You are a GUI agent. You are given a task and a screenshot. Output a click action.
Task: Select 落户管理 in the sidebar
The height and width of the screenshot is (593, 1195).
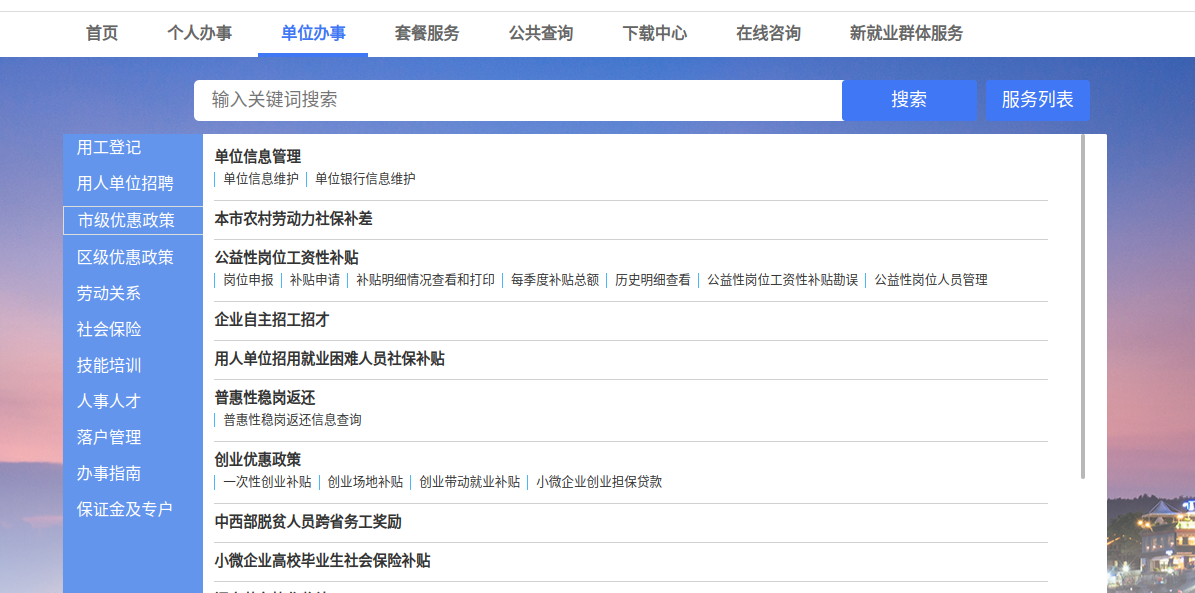click(x=109, y=438)
